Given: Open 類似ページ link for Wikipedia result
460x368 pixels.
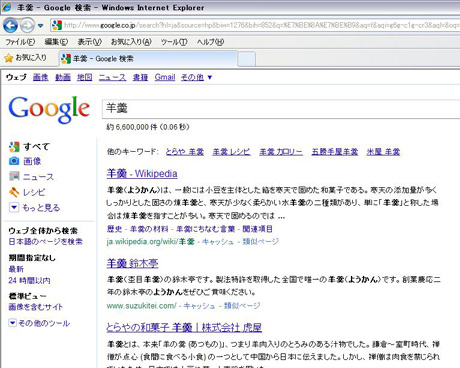Looking at the screenshot, I should pos(261,241).
